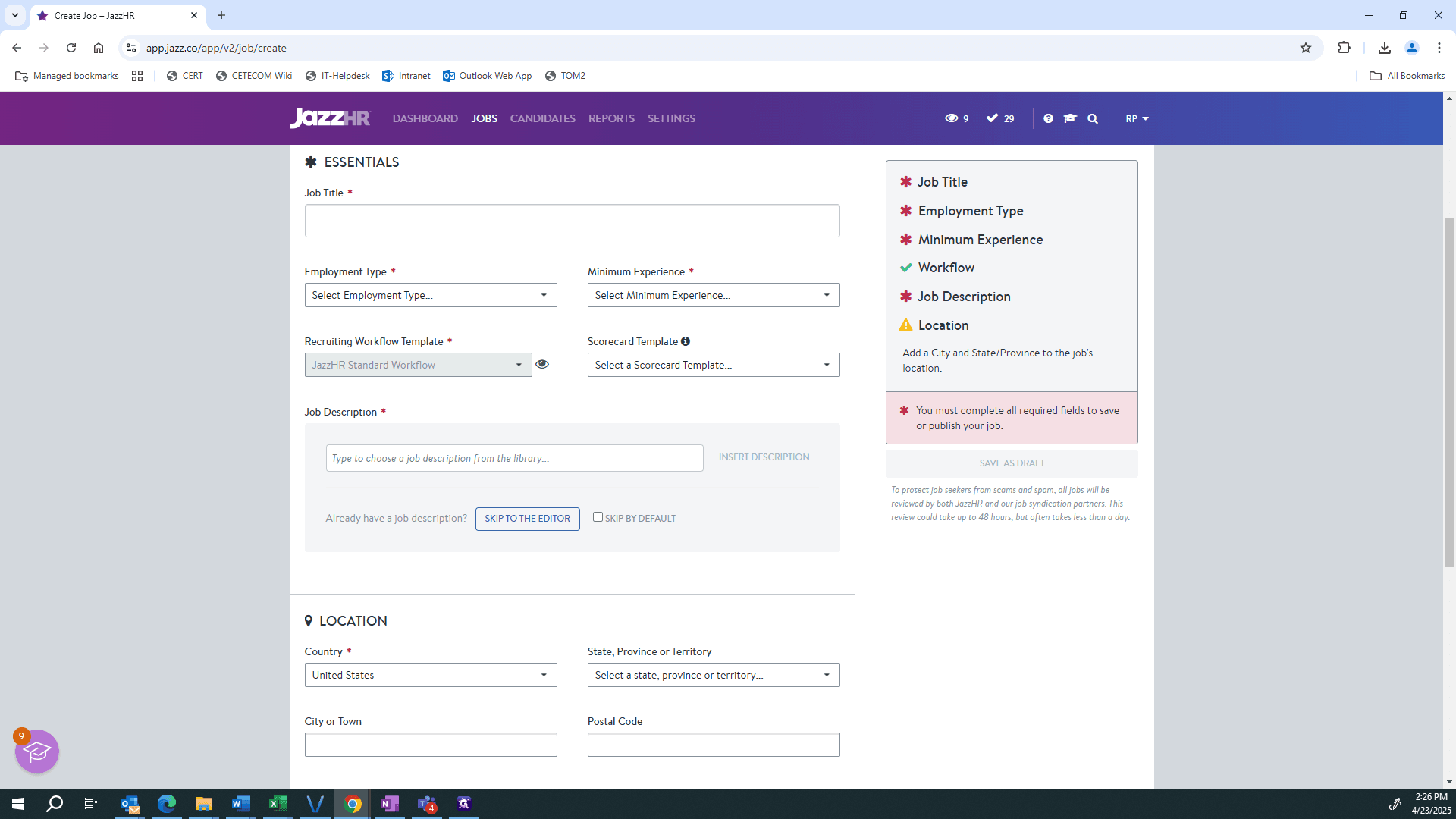The height and width of the screenshot is (819, 1456).
Task: Open the IT-Helpdesk bookmark
Action: tap(337, 76)
